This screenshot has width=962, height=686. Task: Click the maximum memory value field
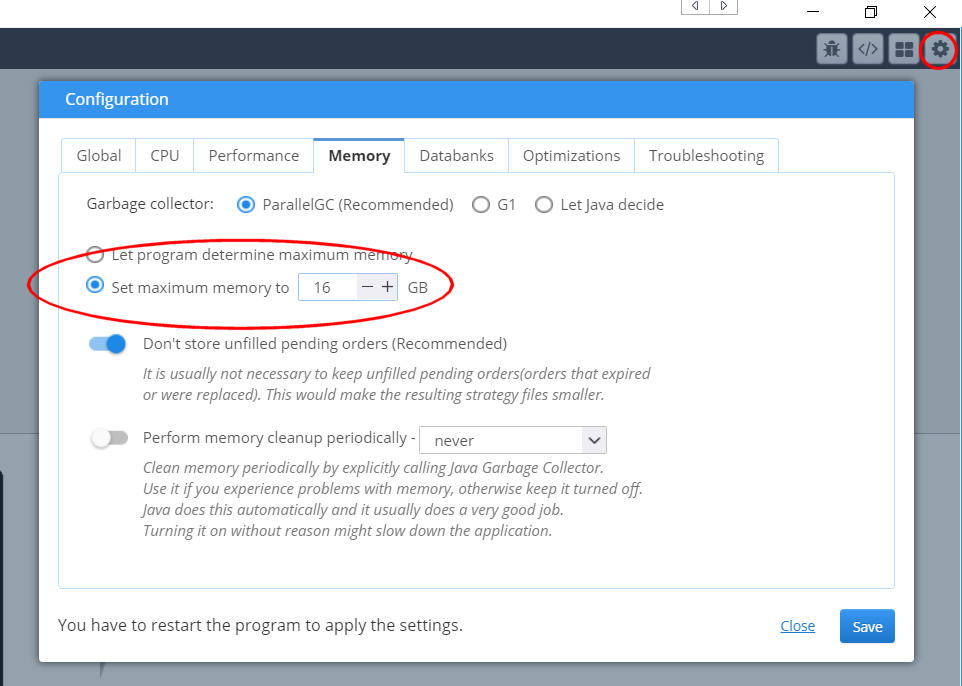tap(328, 287)
